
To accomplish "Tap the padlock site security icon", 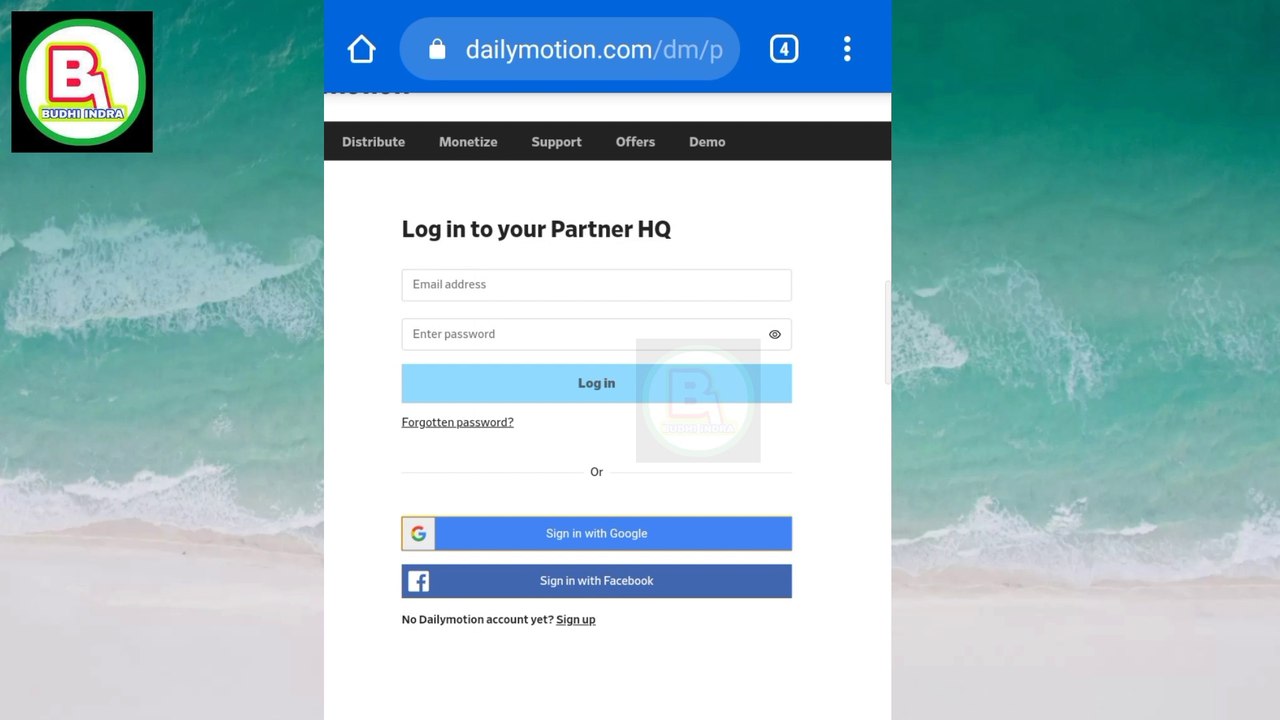I will [437, 49].
